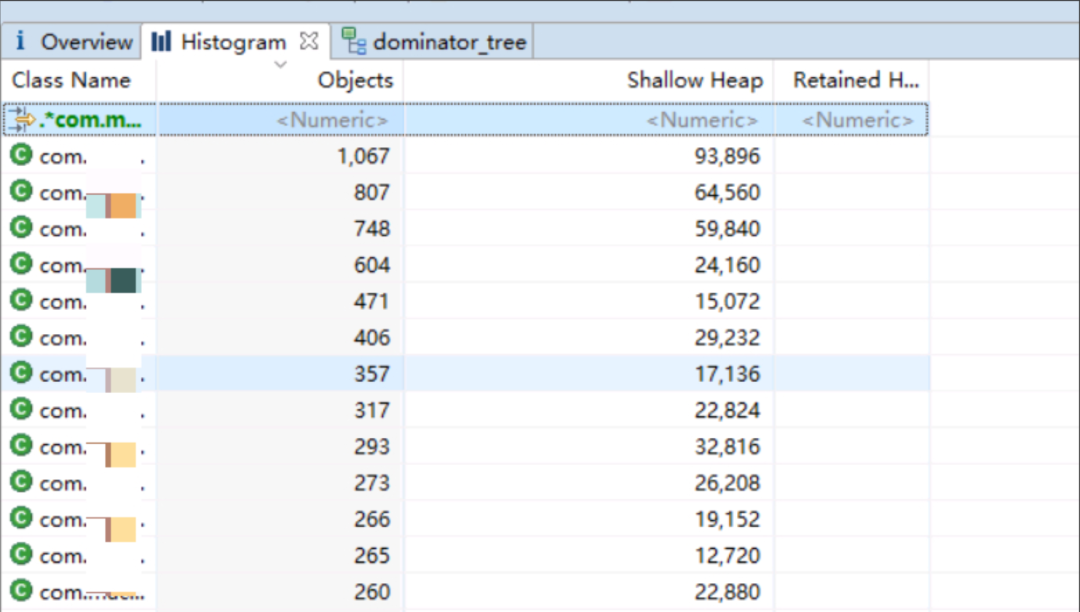
Task: Click shallow heap value 64,560
Action: tap(727, 192)
